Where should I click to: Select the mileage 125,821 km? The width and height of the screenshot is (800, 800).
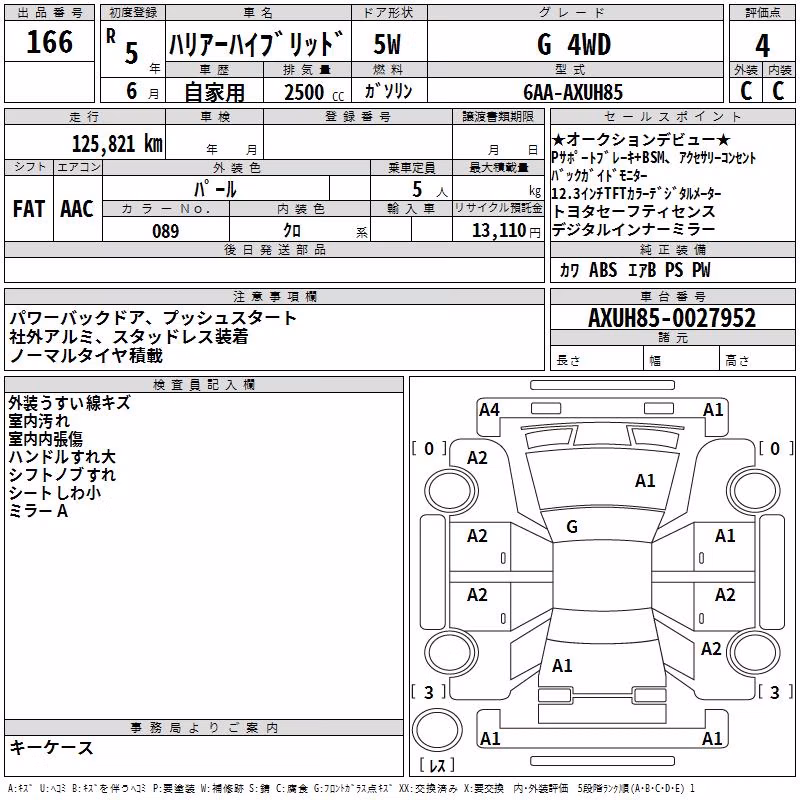pyautogui.click(x=117, y=144)
